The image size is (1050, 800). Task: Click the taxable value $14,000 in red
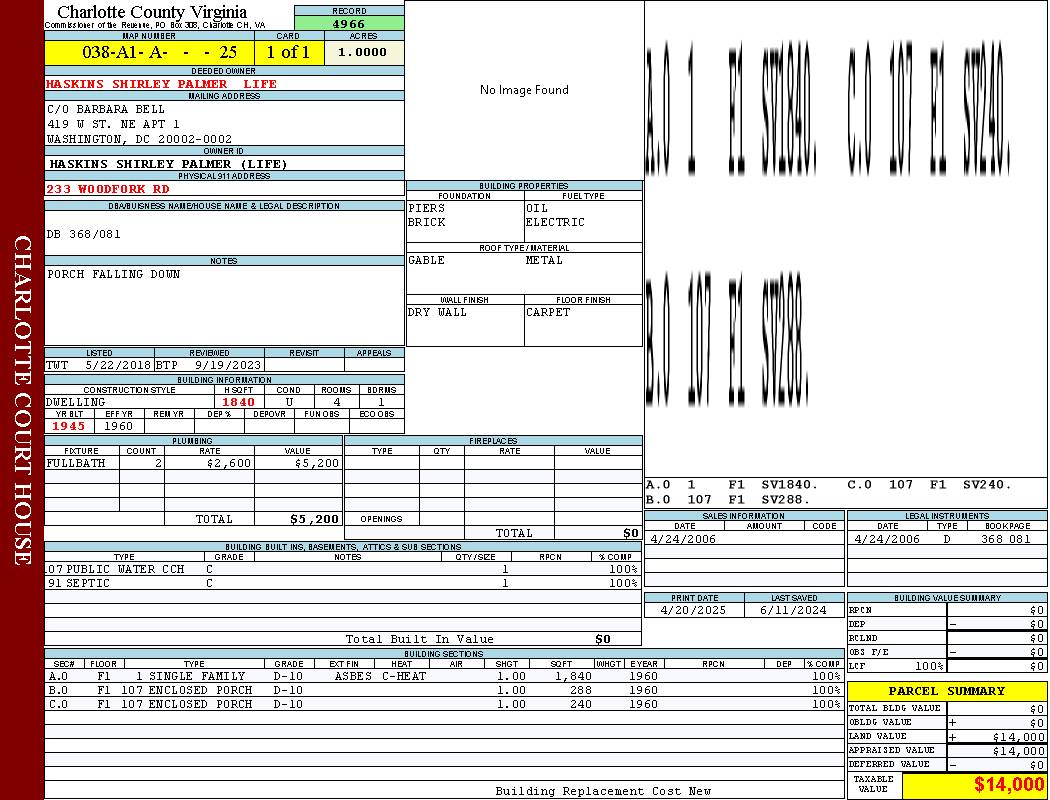[1009, 785]
